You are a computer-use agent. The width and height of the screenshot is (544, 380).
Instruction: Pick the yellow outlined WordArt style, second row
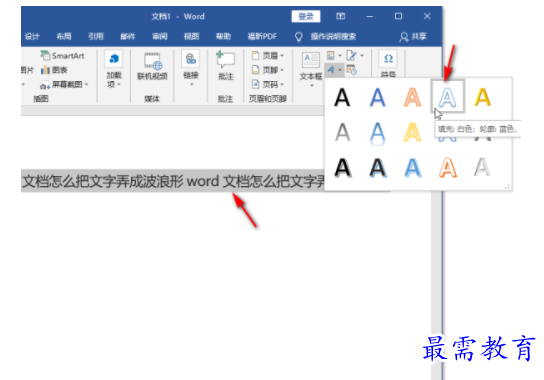(412, 133)
